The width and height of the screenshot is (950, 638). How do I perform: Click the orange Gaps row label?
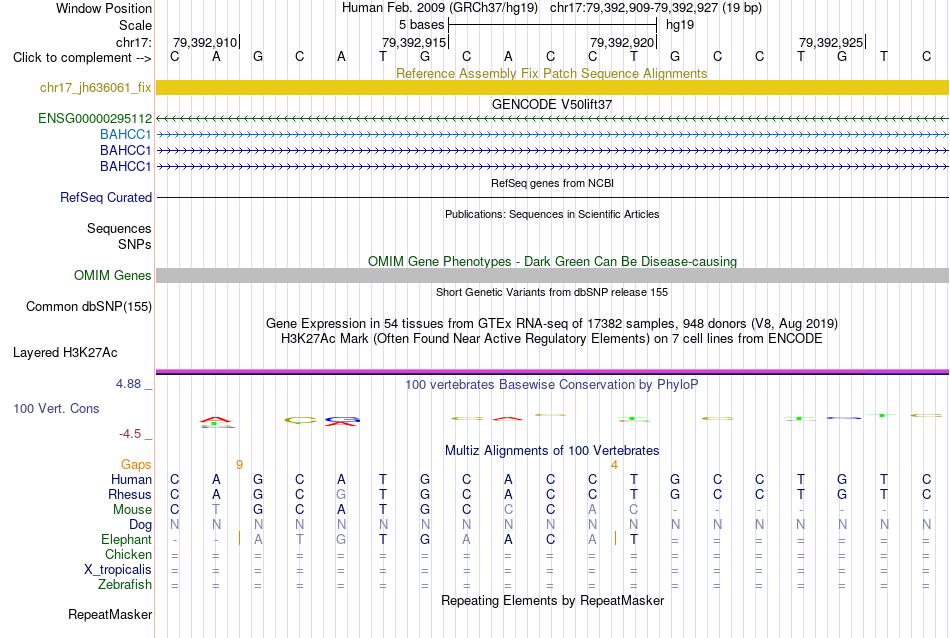click(136, 464)
